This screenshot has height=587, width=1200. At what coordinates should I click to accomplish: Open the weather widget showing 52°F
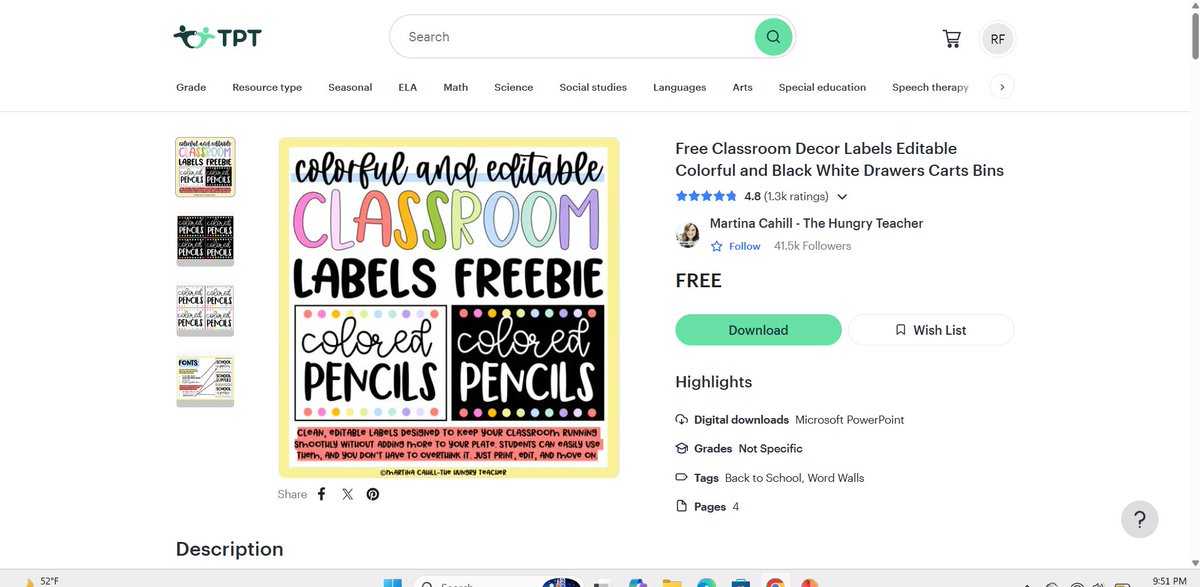click(42, 581)
